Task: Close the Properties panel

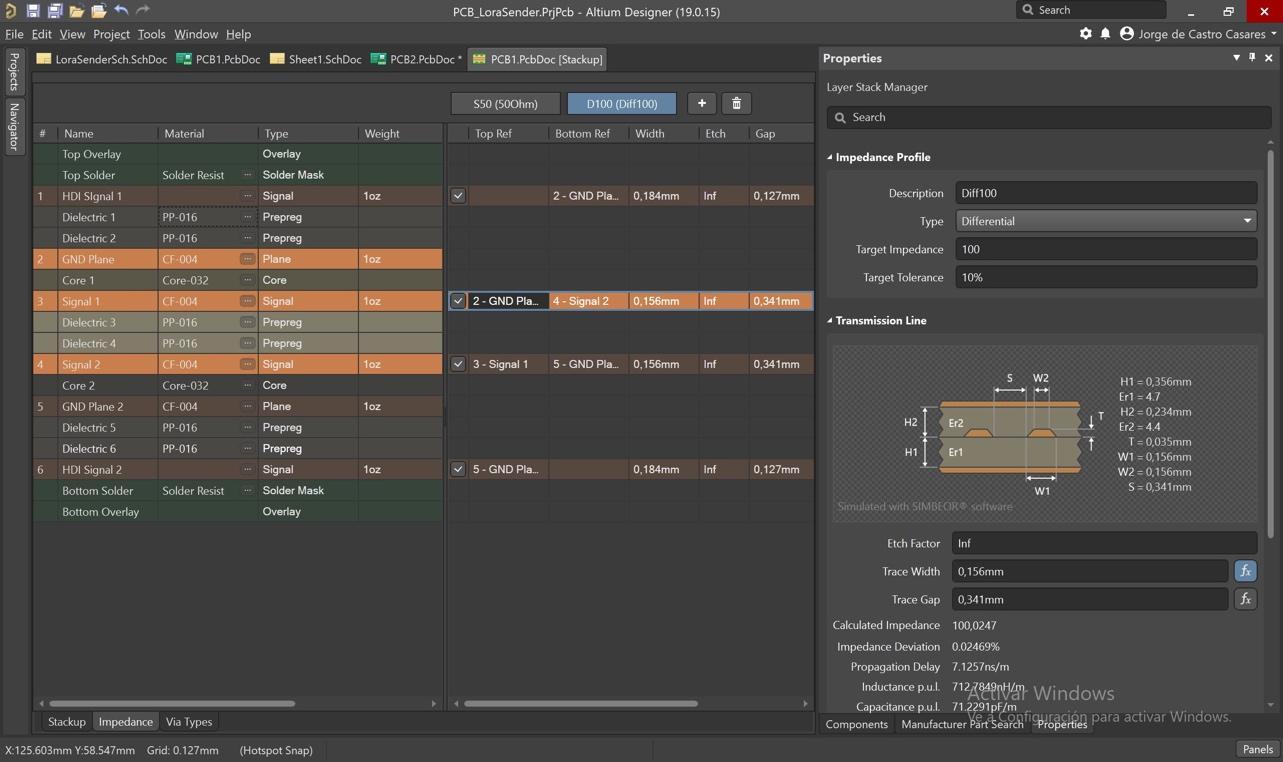Action: pyautogui.click(x=1269, y=58)
